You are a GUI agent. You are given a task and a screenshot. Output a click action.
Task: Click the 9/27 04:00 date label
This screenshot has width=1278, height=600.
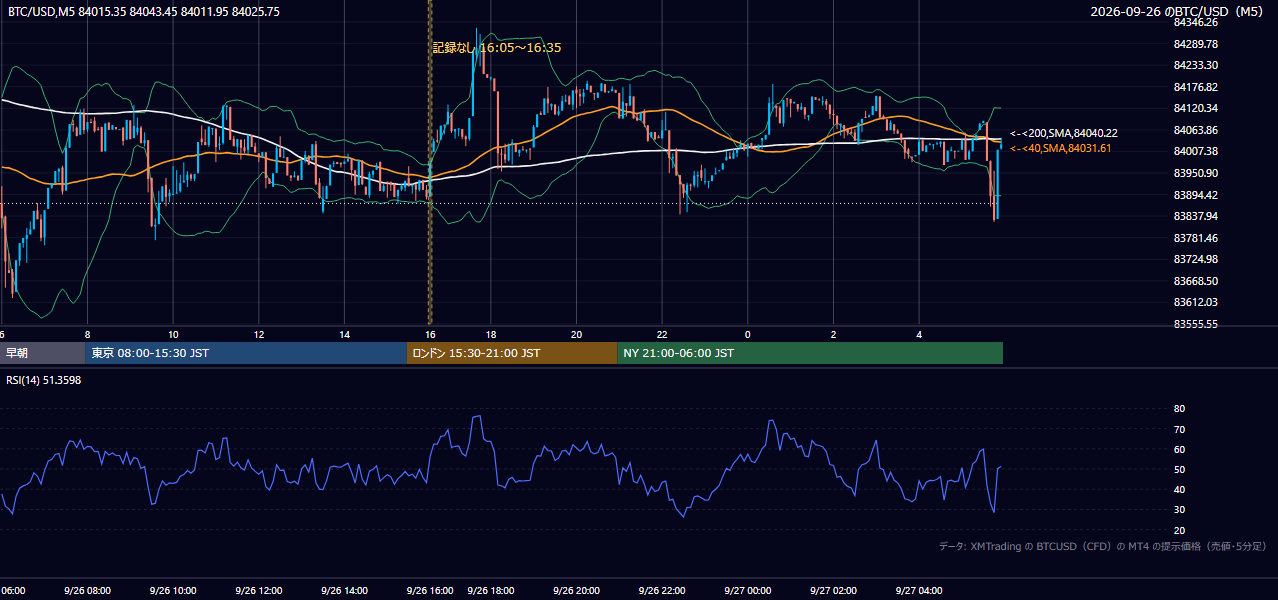click(920, 591)
